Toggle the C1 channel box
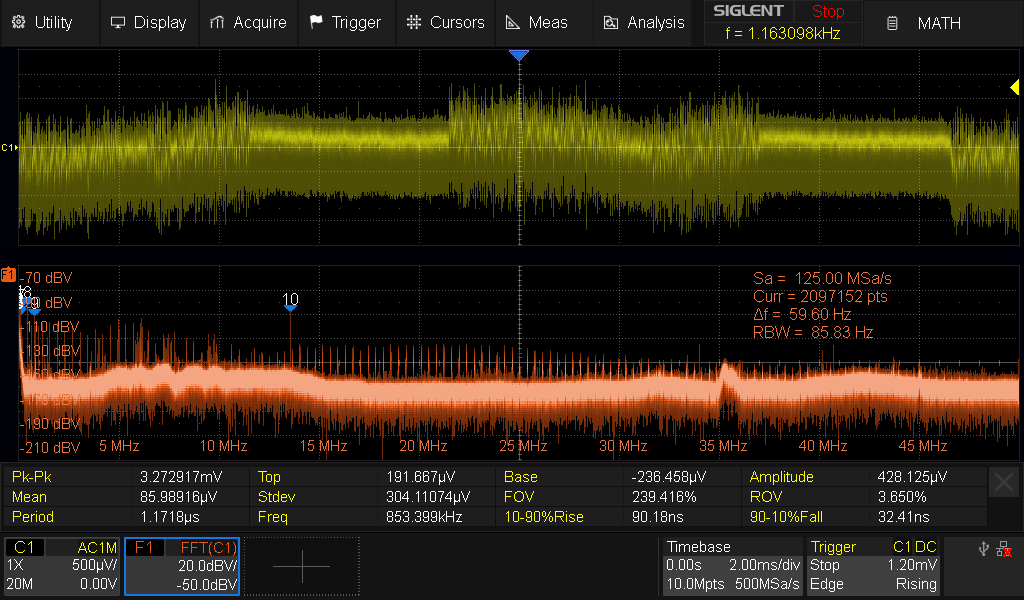The image size is (1024, 600). click(61, 566)
